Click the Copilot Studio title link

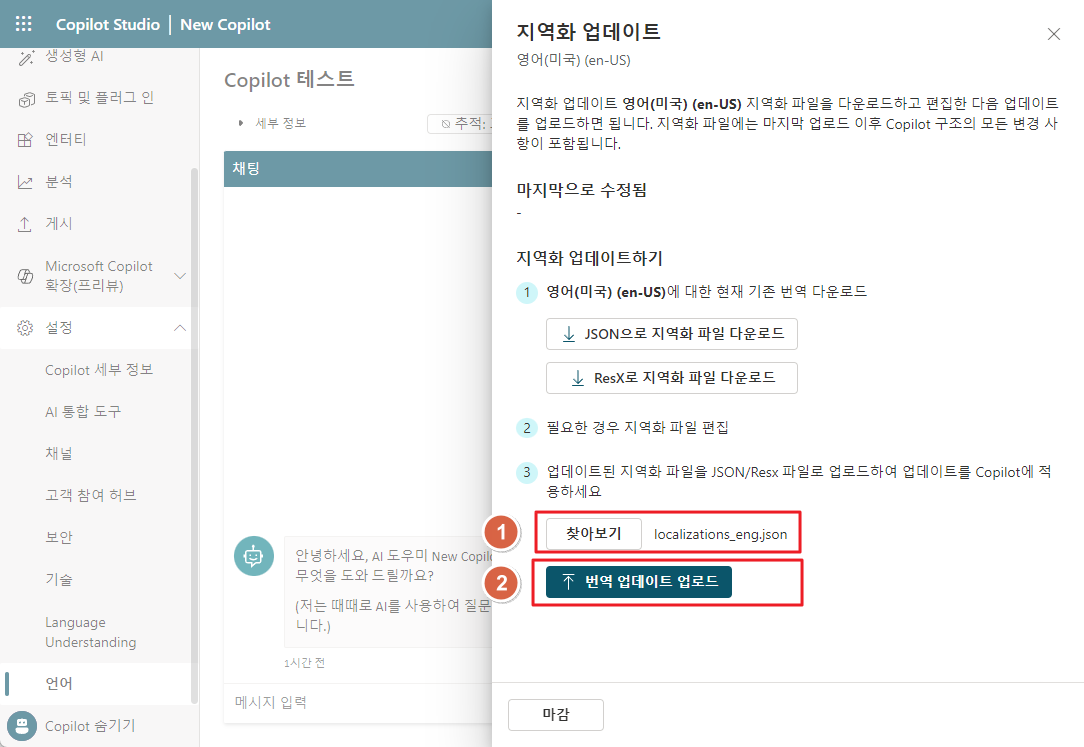click(108, 24)
